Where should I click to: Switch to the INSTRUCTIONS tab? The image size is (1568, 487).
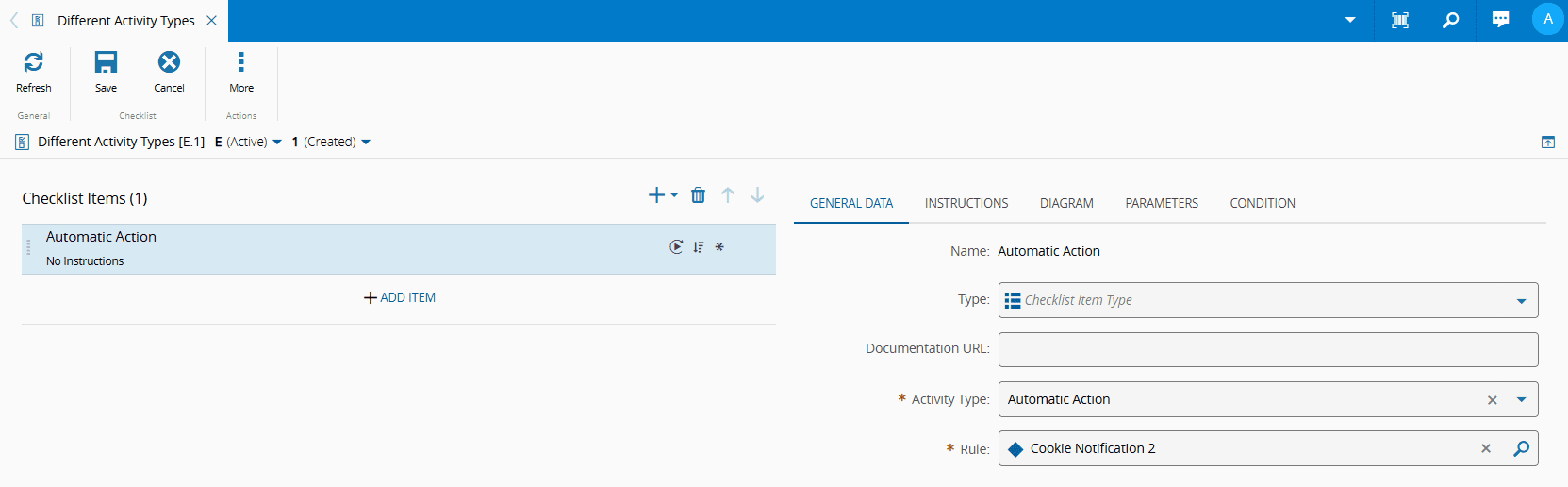966,203
